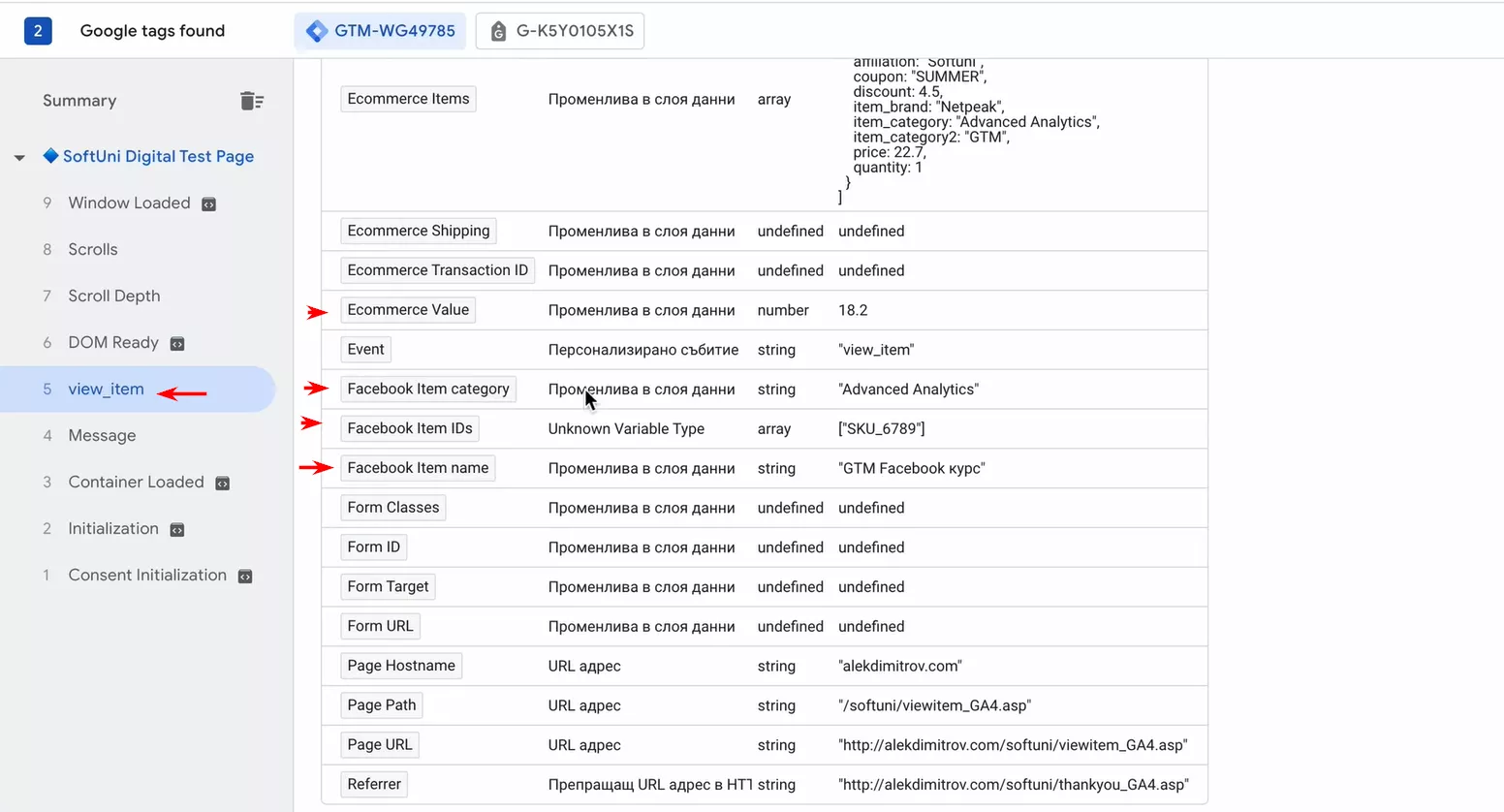Open the Summary view
Screen dimensions: 1504x812
click(79, 101)
